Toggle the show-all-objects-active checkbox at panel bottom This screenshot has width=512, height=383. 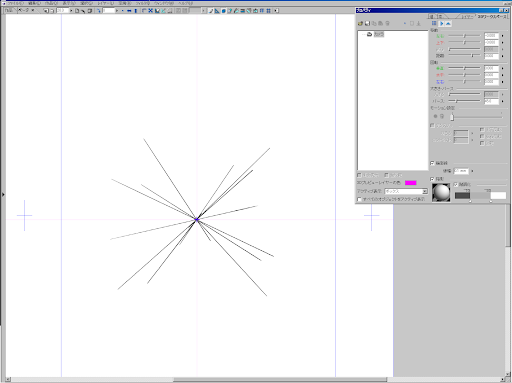tap(359, 199)
